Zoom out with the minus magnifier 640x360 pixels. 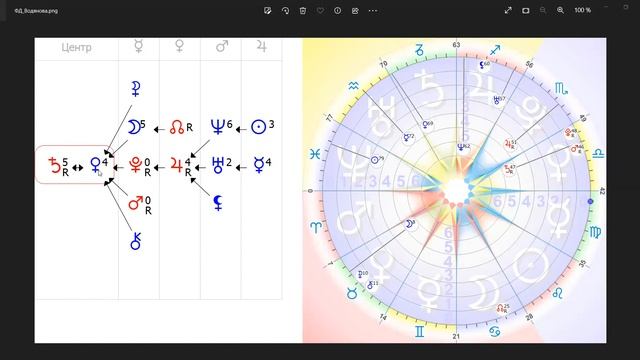click(543, 10)
